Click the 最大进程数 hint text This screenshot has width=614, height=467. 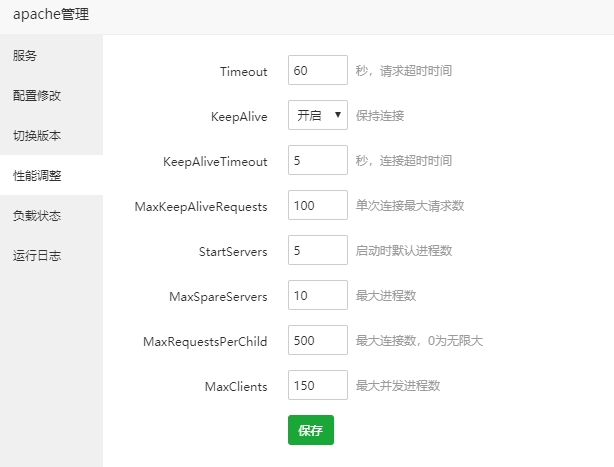click(x=386, y=296)
